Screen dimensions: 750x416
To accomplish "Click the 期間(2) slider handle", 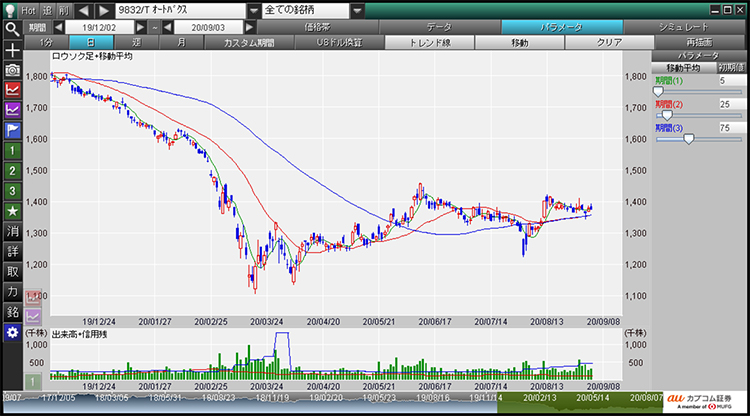I will (667, 115).
